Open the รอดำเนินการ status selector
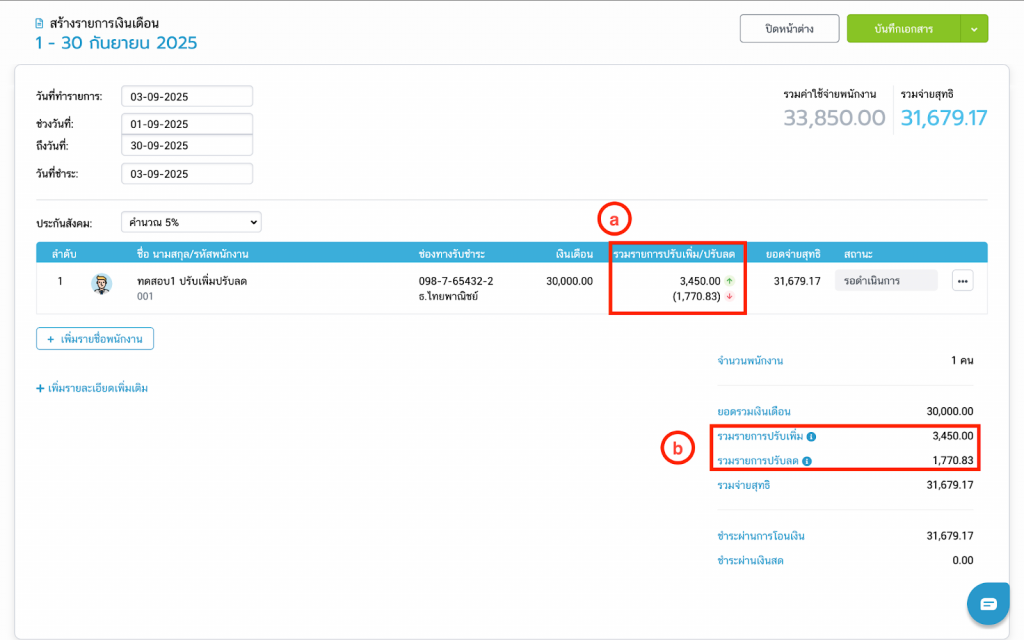 pyautogui.click(x=885, y=281)
